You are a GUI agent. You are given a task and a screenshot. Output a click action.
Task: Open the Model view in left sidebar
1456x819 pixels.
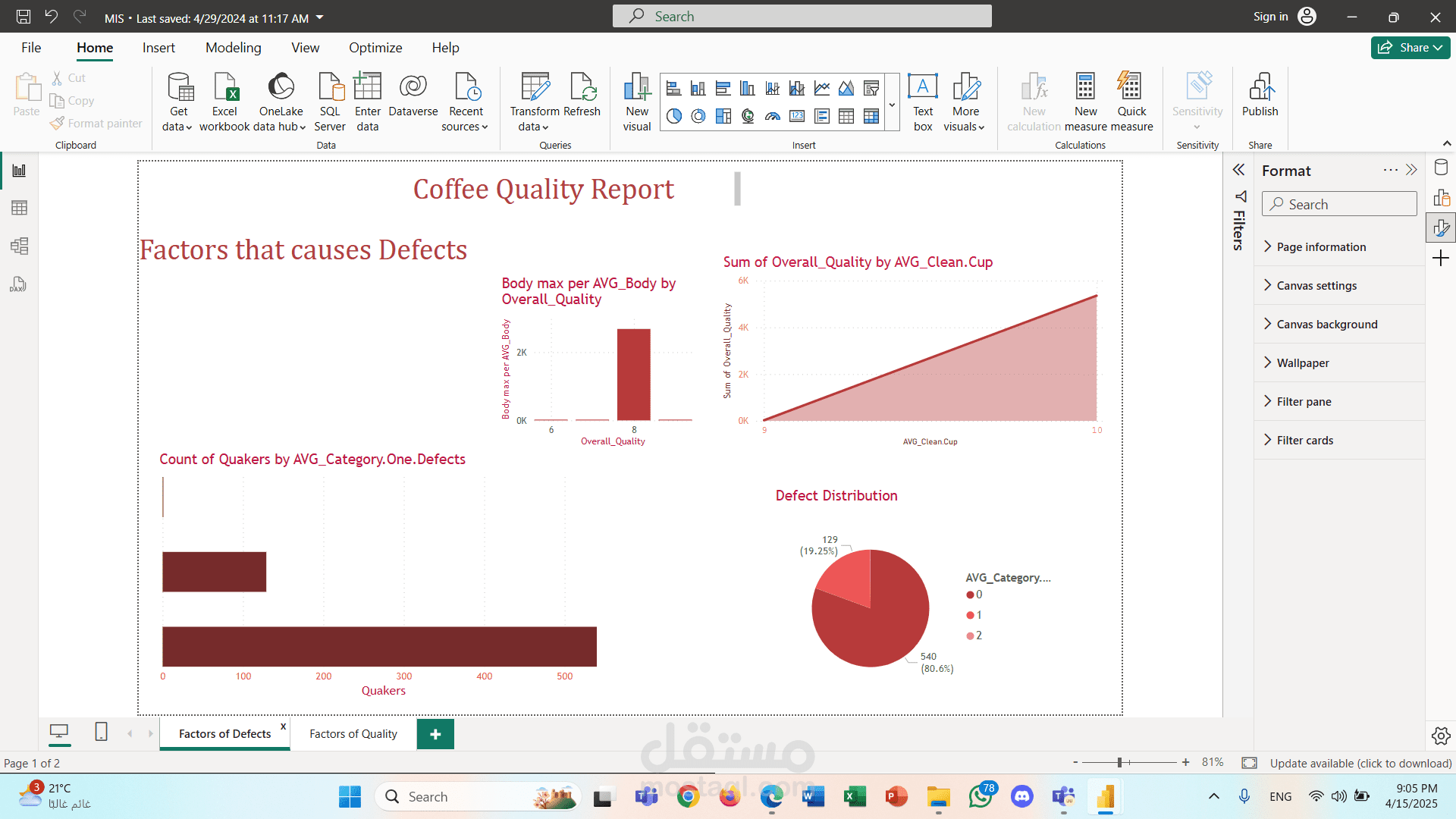19,246
